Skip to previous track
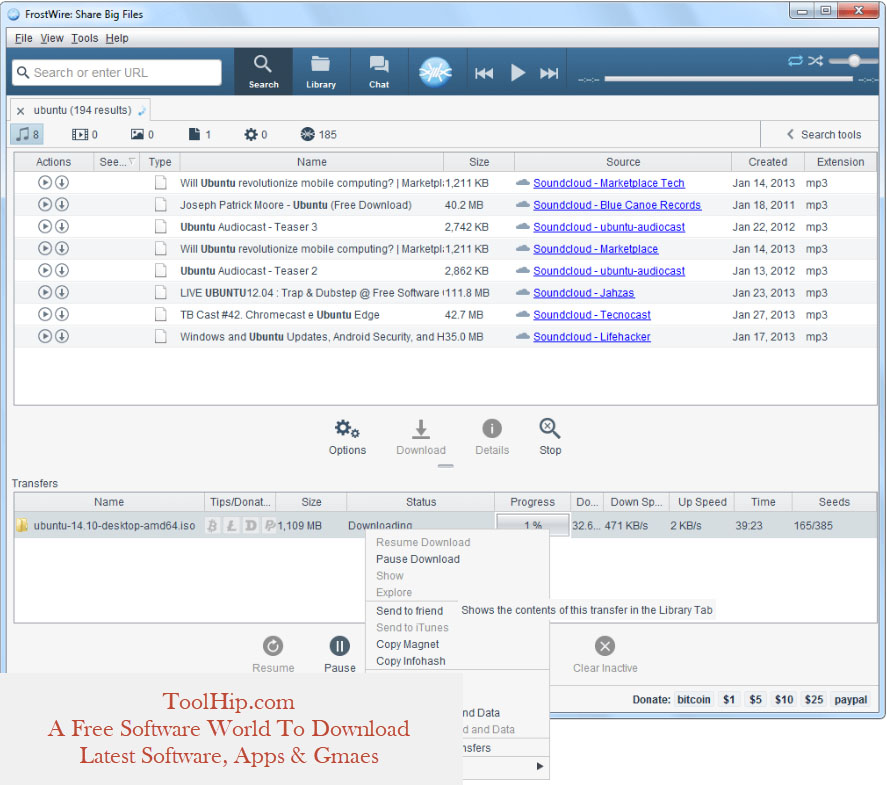This screenshot has width=887, height=785. 484,73
